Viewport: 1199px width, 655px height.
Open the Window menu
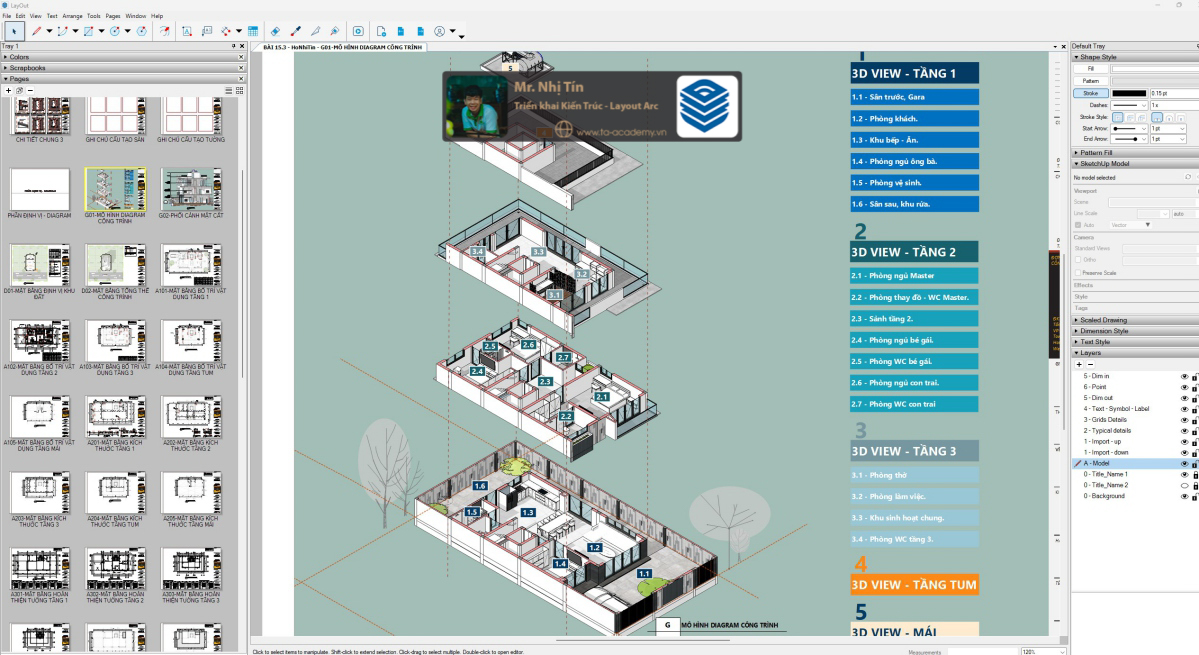135,16
